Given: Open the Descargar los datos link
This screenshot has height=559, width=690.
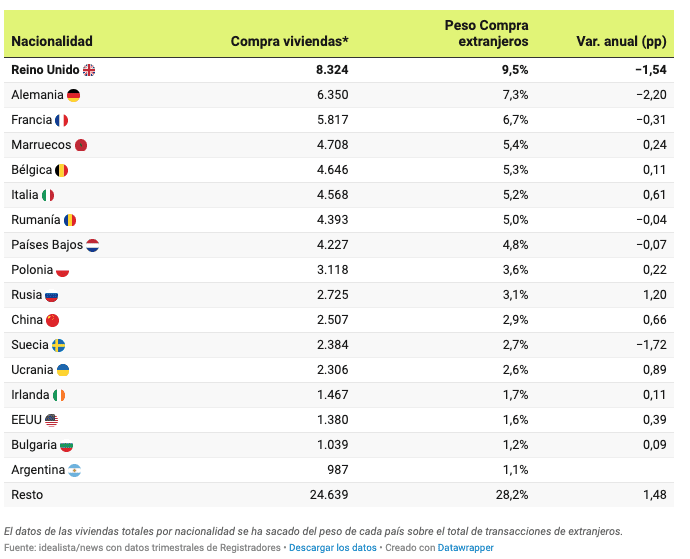Looking at the screenshot, I should click(333, 548).
